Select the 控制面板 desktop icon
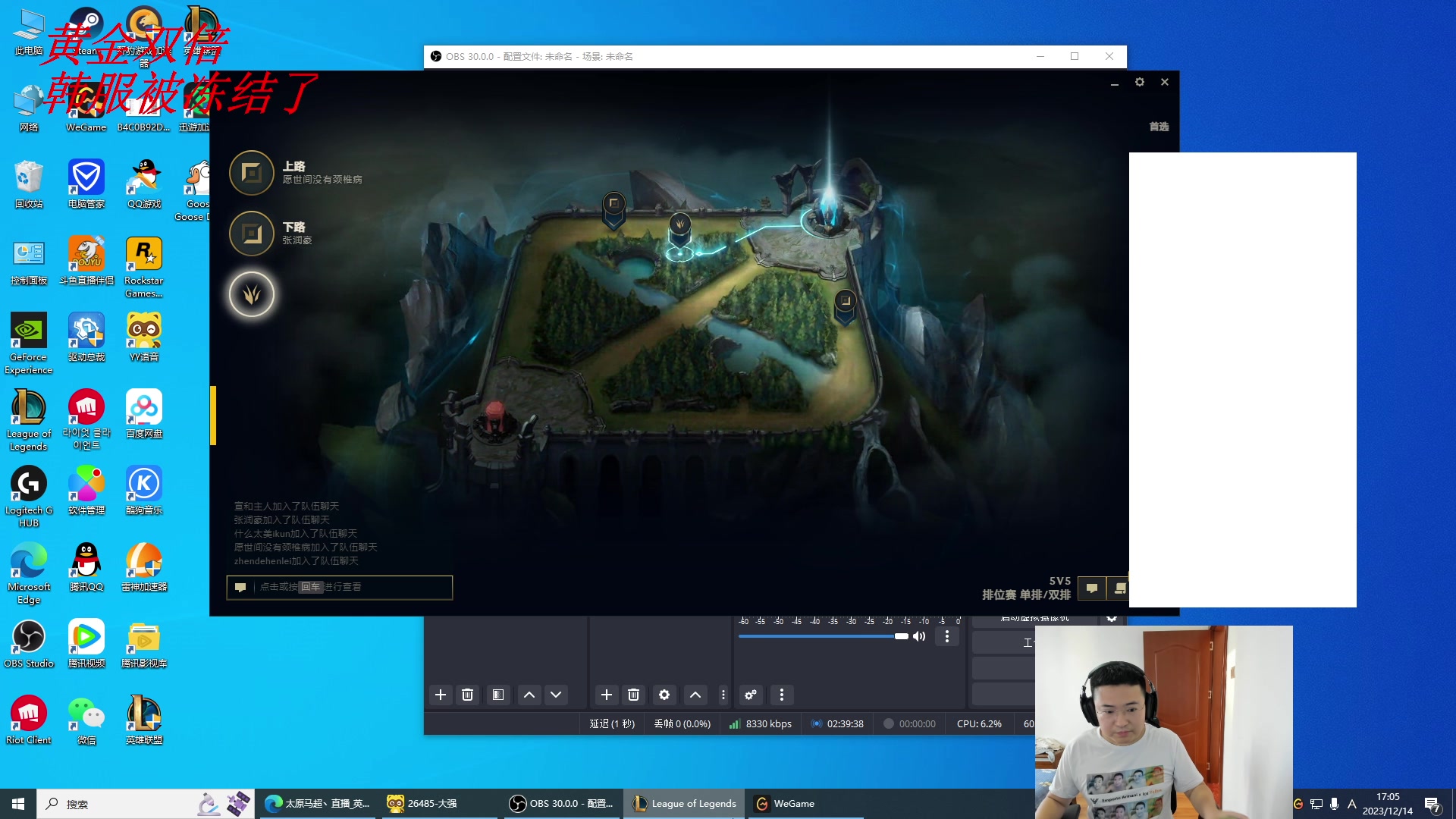Viewport: 1456px width, 819px height. click(x=29, y=261)
